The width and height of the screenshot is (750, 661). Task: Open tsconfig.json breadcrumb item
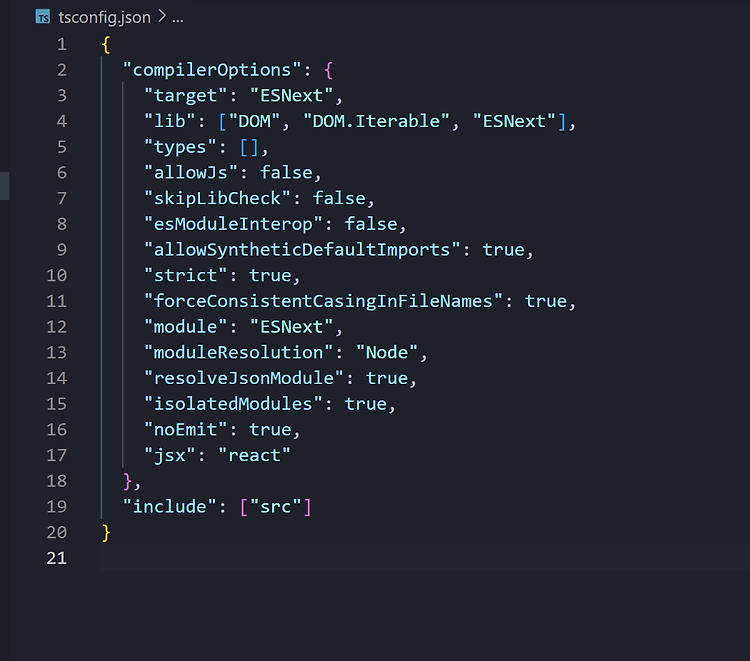[x=104, y=18]
